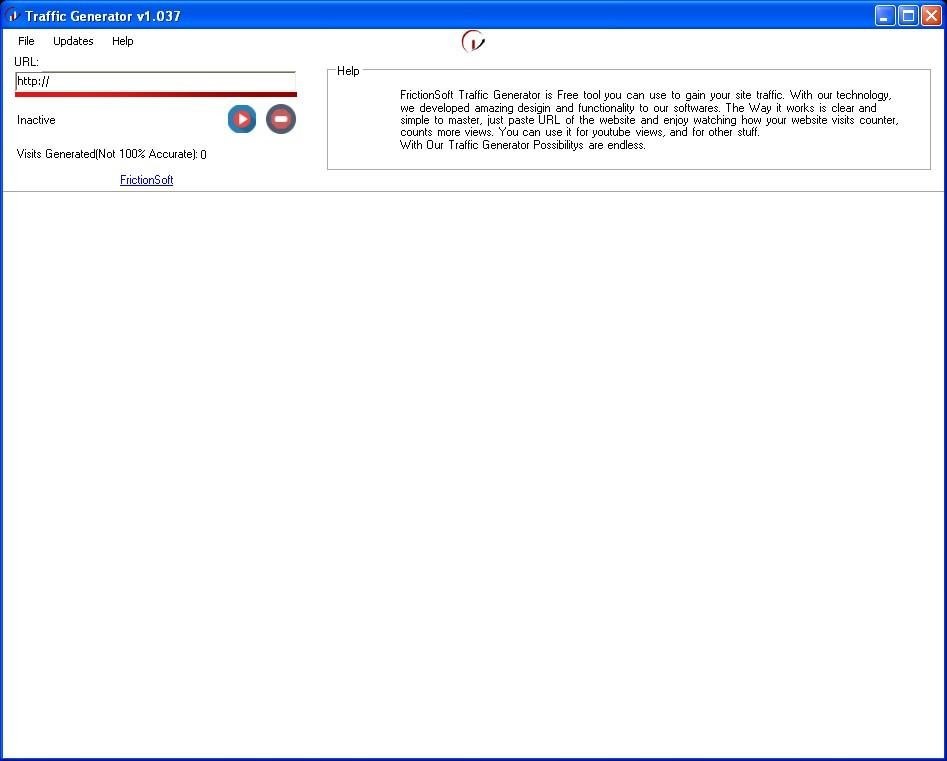Click the app icon in the title bar
This screenshot has width=947, height=761.
point(13,16)
